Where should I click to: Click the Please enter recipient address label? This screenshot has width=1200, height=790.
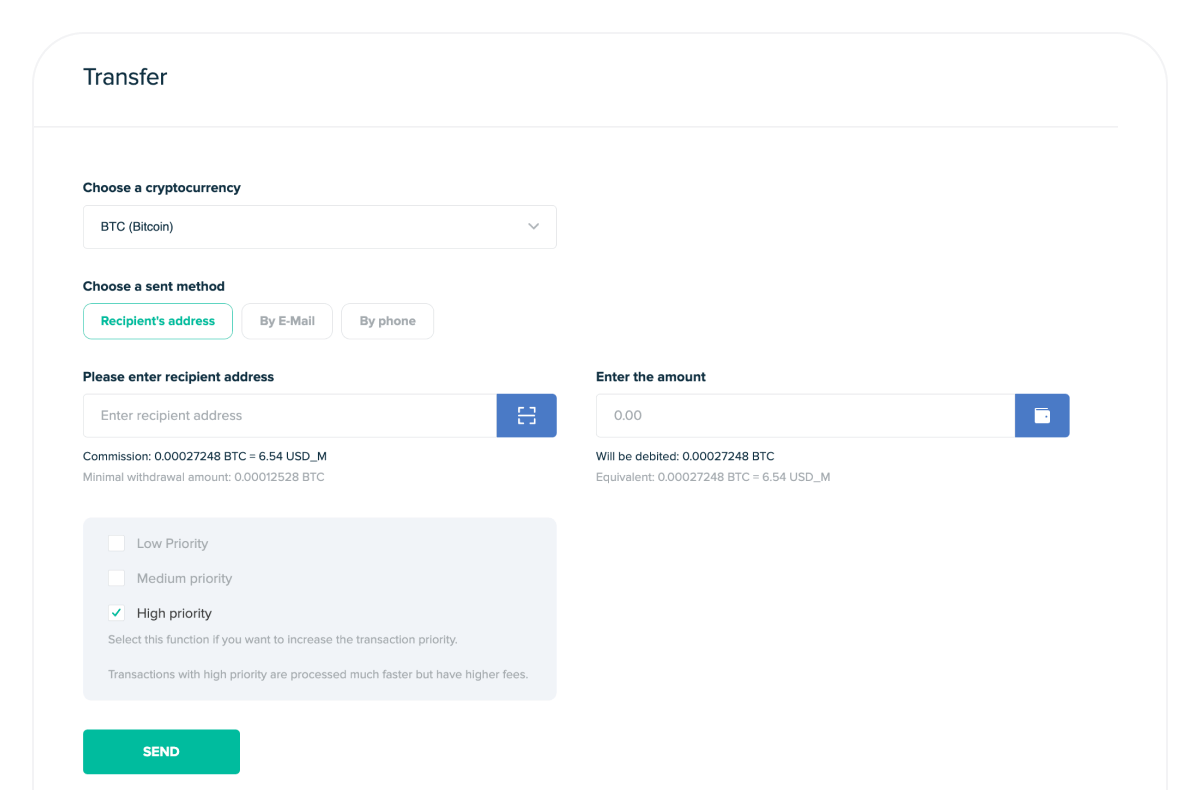click(x=178, y=377)
